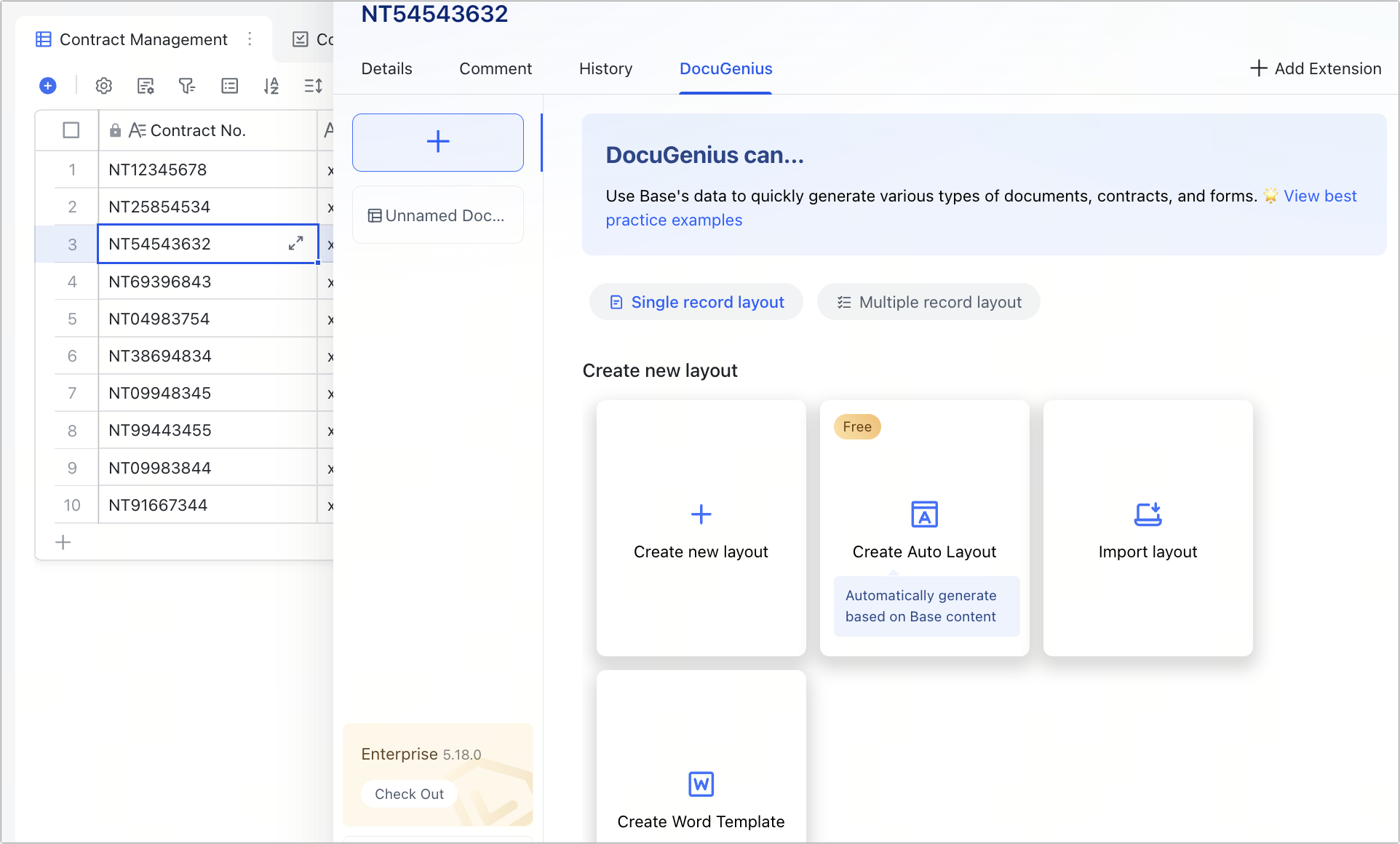This screenshot has width=1400, height=844.
Task: Adjust rows with the row height icon
Action: pos(313,85)
